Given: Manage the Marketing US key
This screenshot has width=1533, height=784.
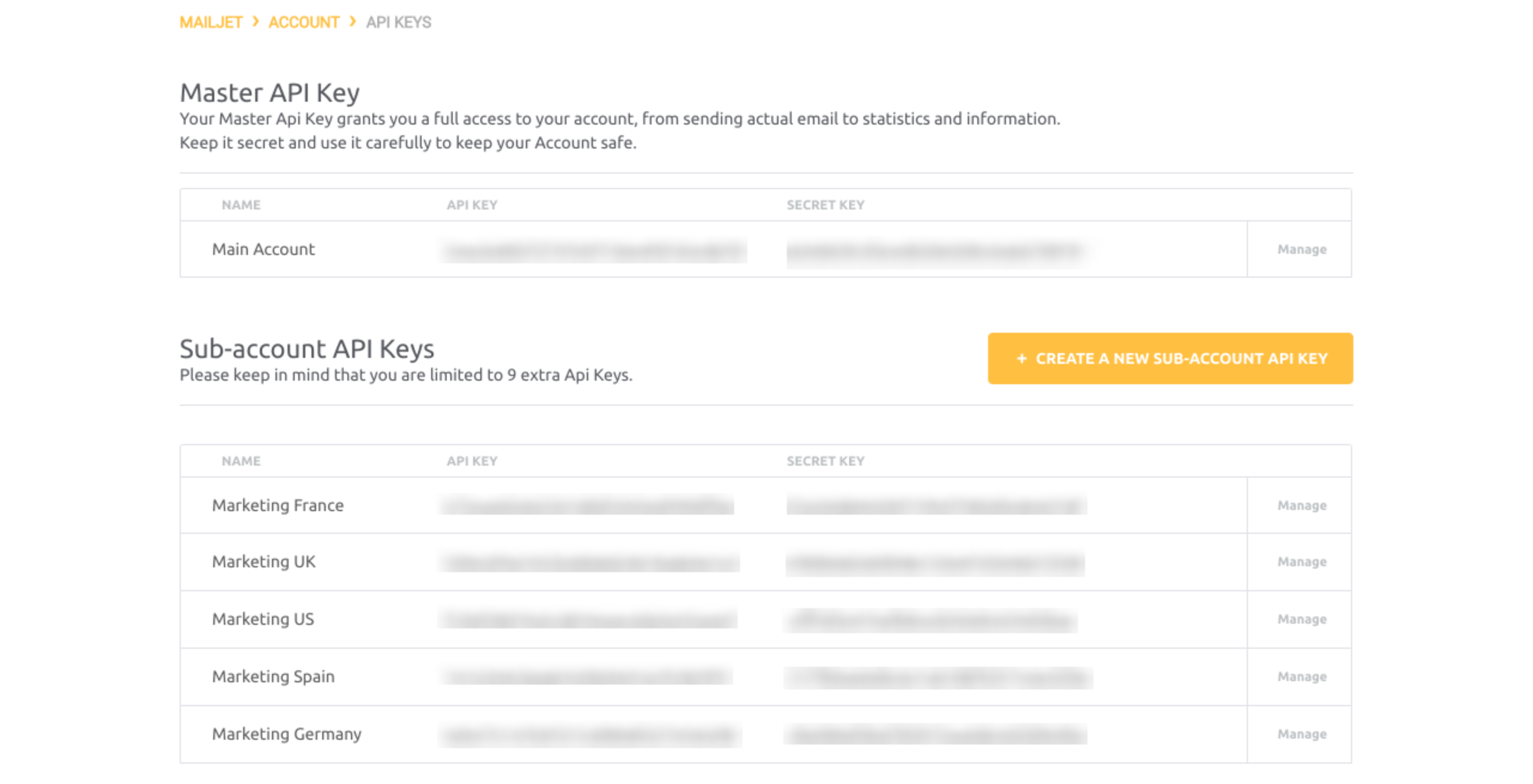Looking at the screenshot, I should (1301, 619).
